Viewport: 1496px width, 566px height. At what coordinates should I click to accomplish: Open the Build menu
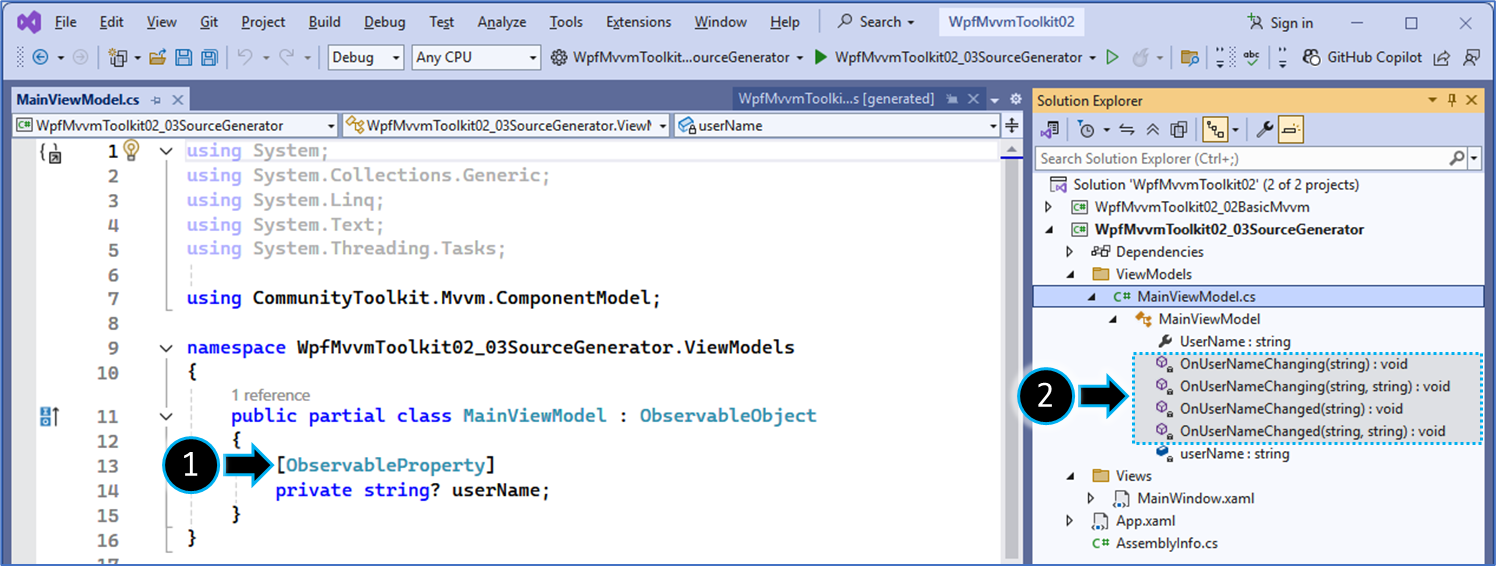pos(324,22)
